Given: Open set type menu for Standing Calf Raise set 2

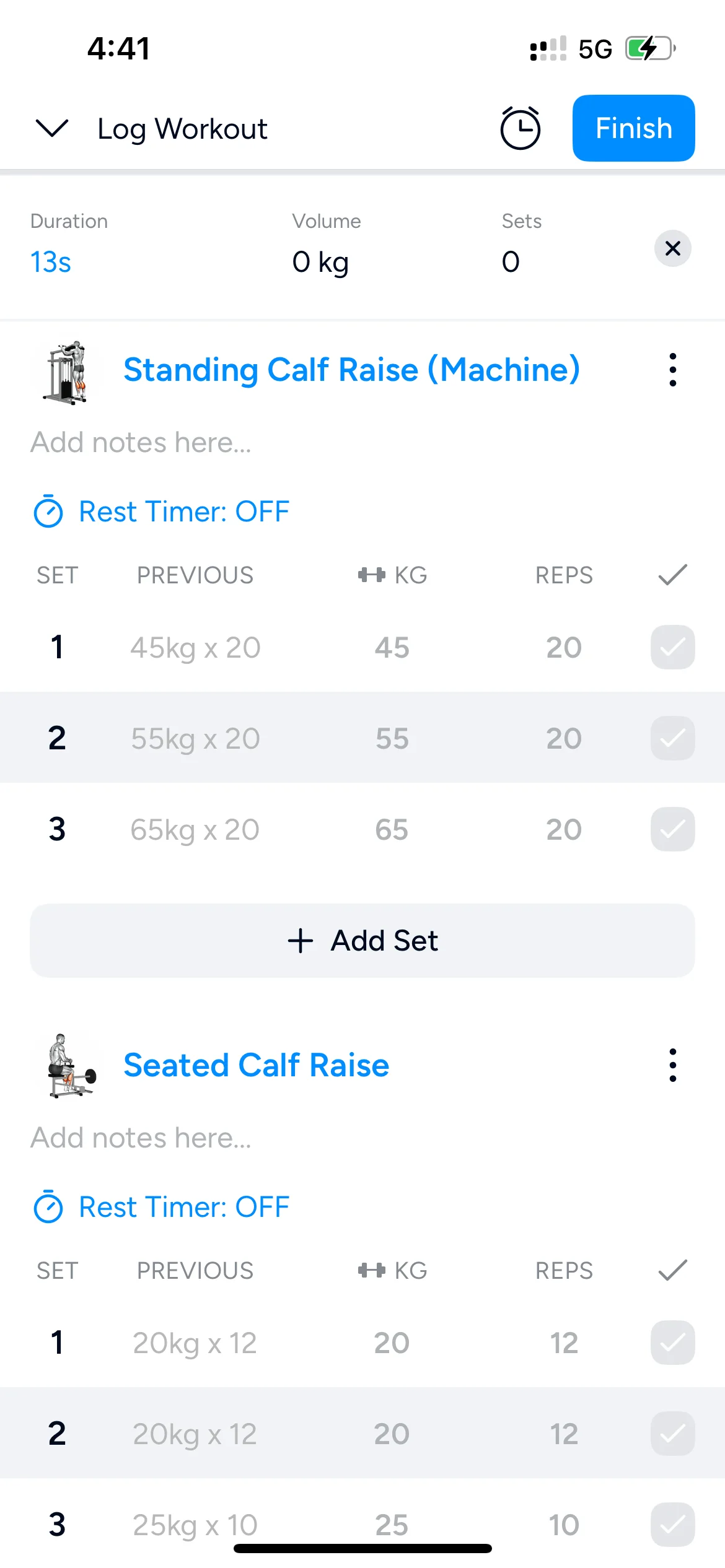Looking at the screenshot, I should (x=57, y=738).
